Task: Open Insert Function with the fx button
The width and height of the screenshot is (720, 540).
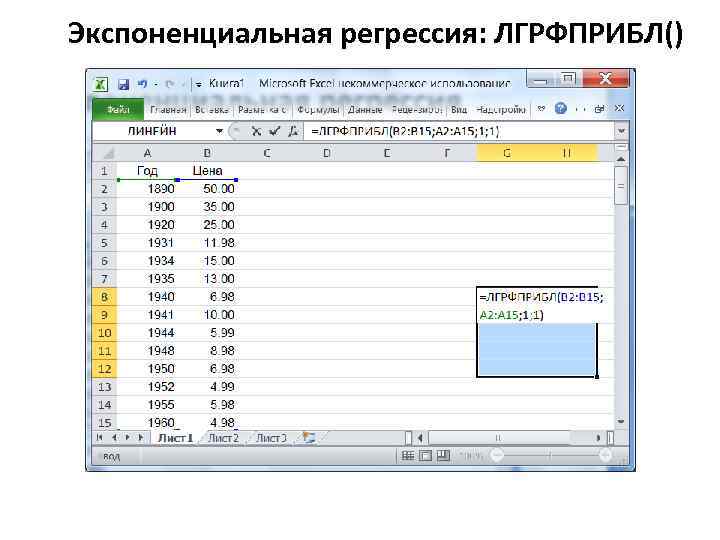Action: (x=292, y=132)
